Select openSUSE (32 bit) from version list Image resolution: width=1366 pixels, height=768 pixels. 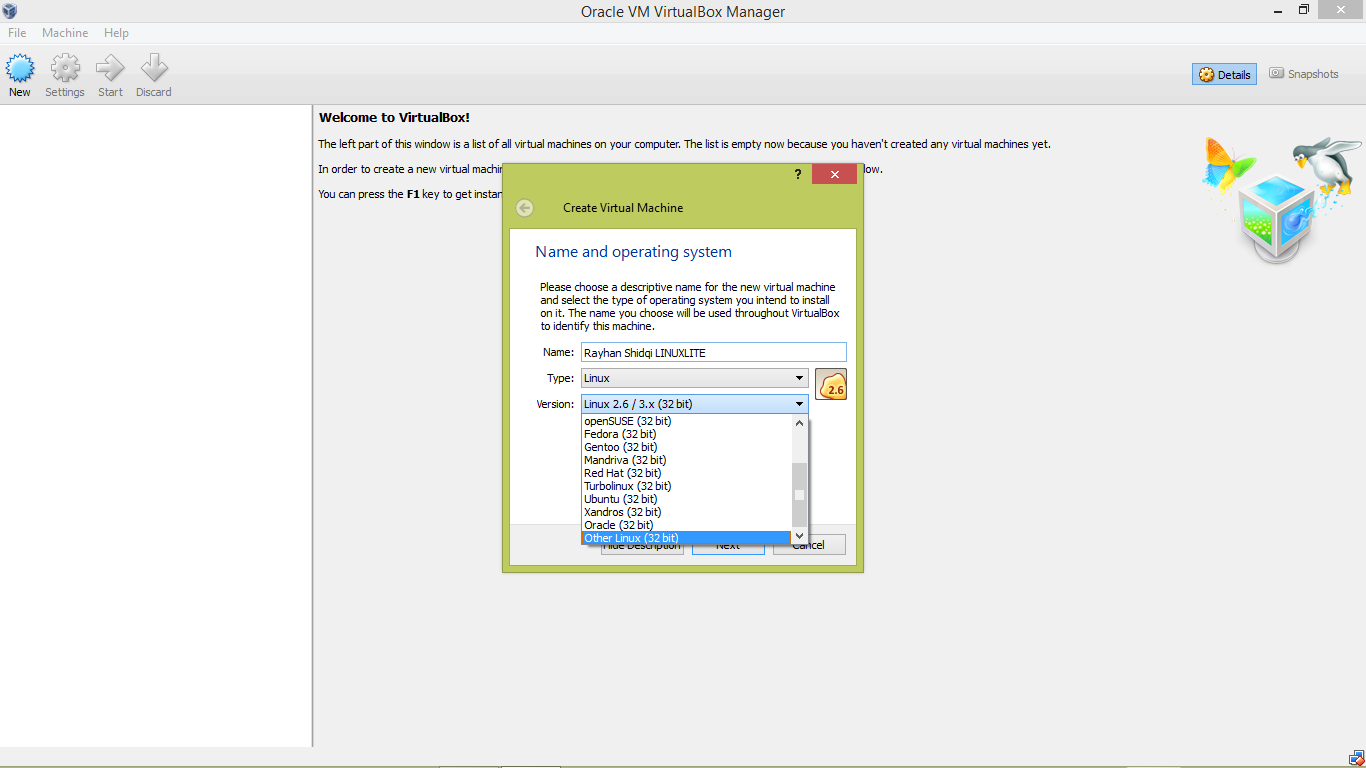686,421
